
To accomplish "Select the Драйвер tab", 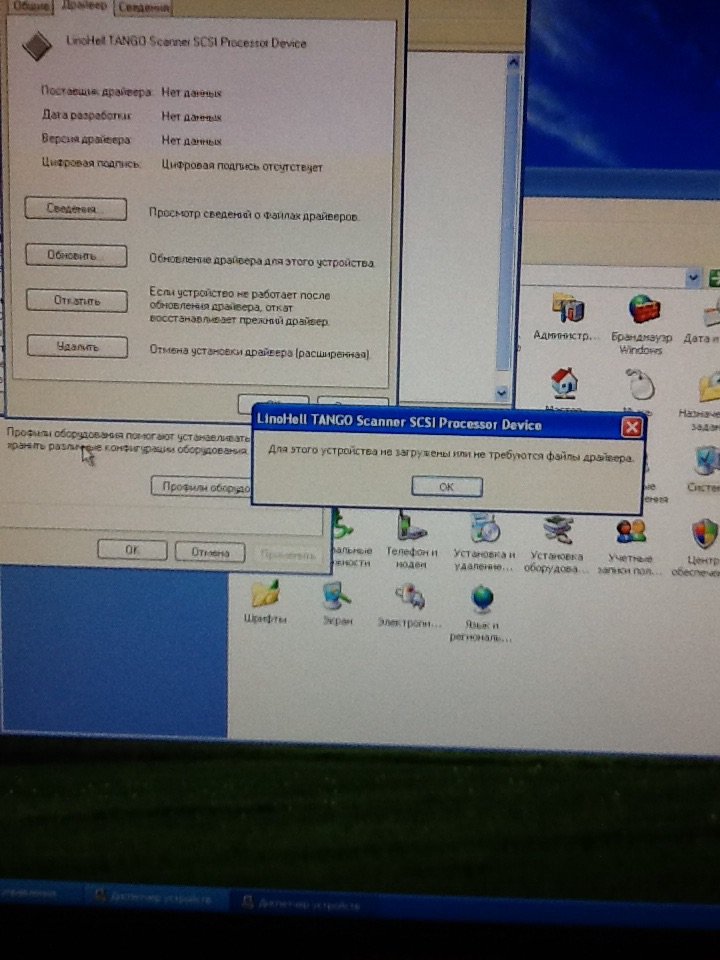I will click(x=84, y=6).
